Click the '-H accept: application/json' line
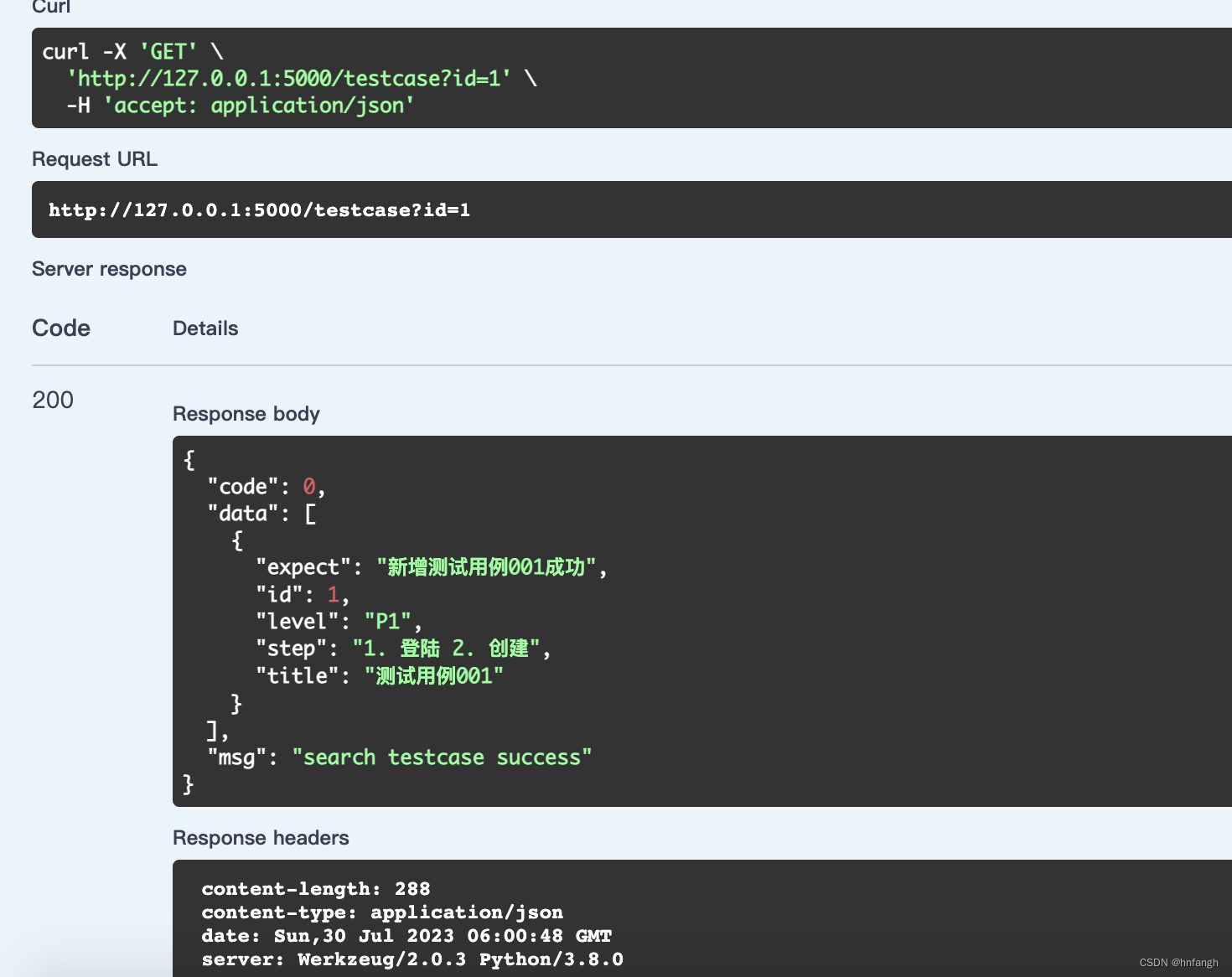 coord(241,106)
